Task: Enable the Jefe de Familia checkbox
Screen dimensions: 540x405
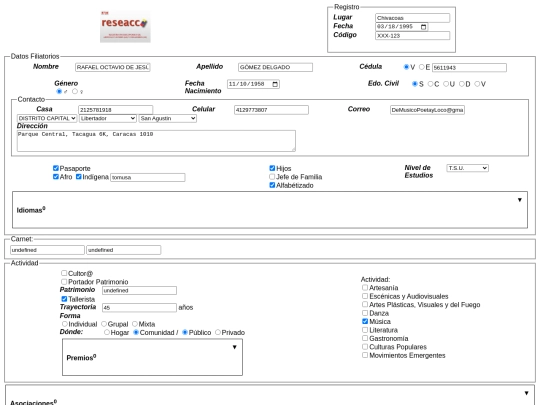Action: pos(272,177)
